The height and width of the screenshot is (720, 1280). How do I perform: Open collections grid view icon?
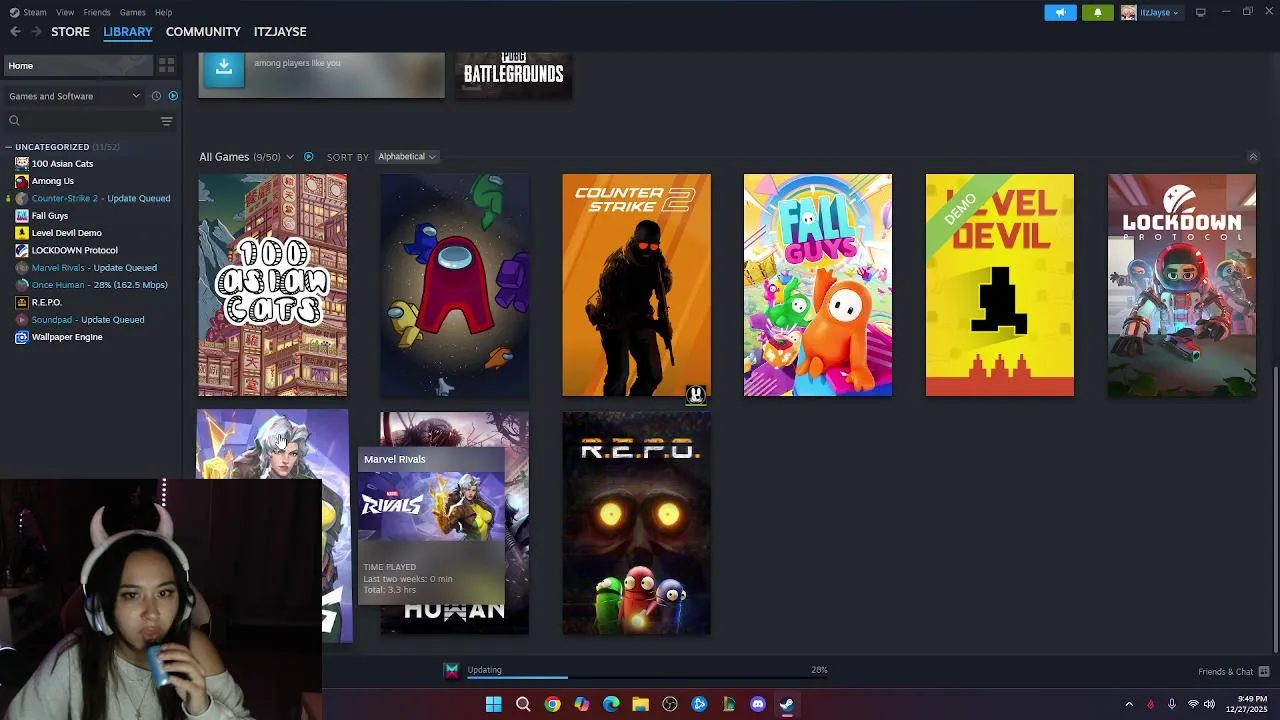(167, 66)
